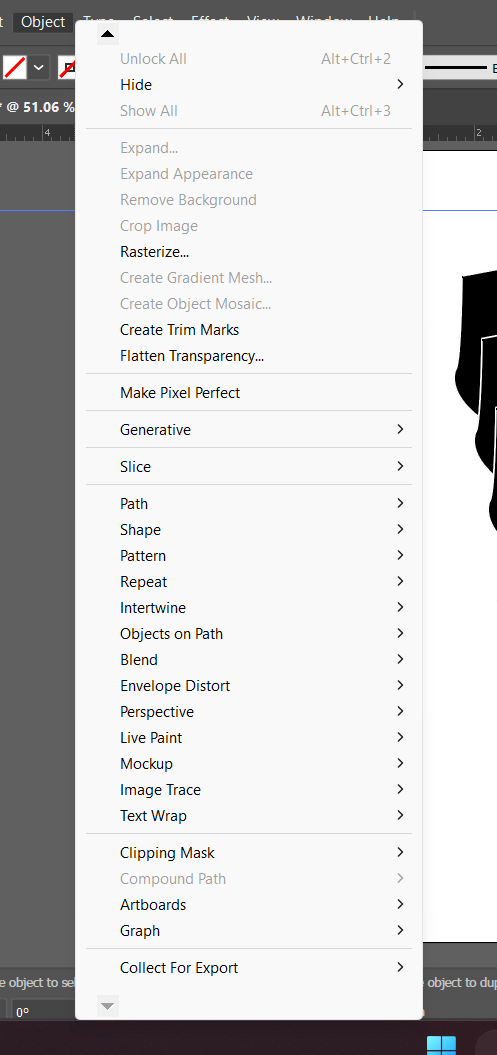Select the Fill swatch with red slash

click(15, 68)
